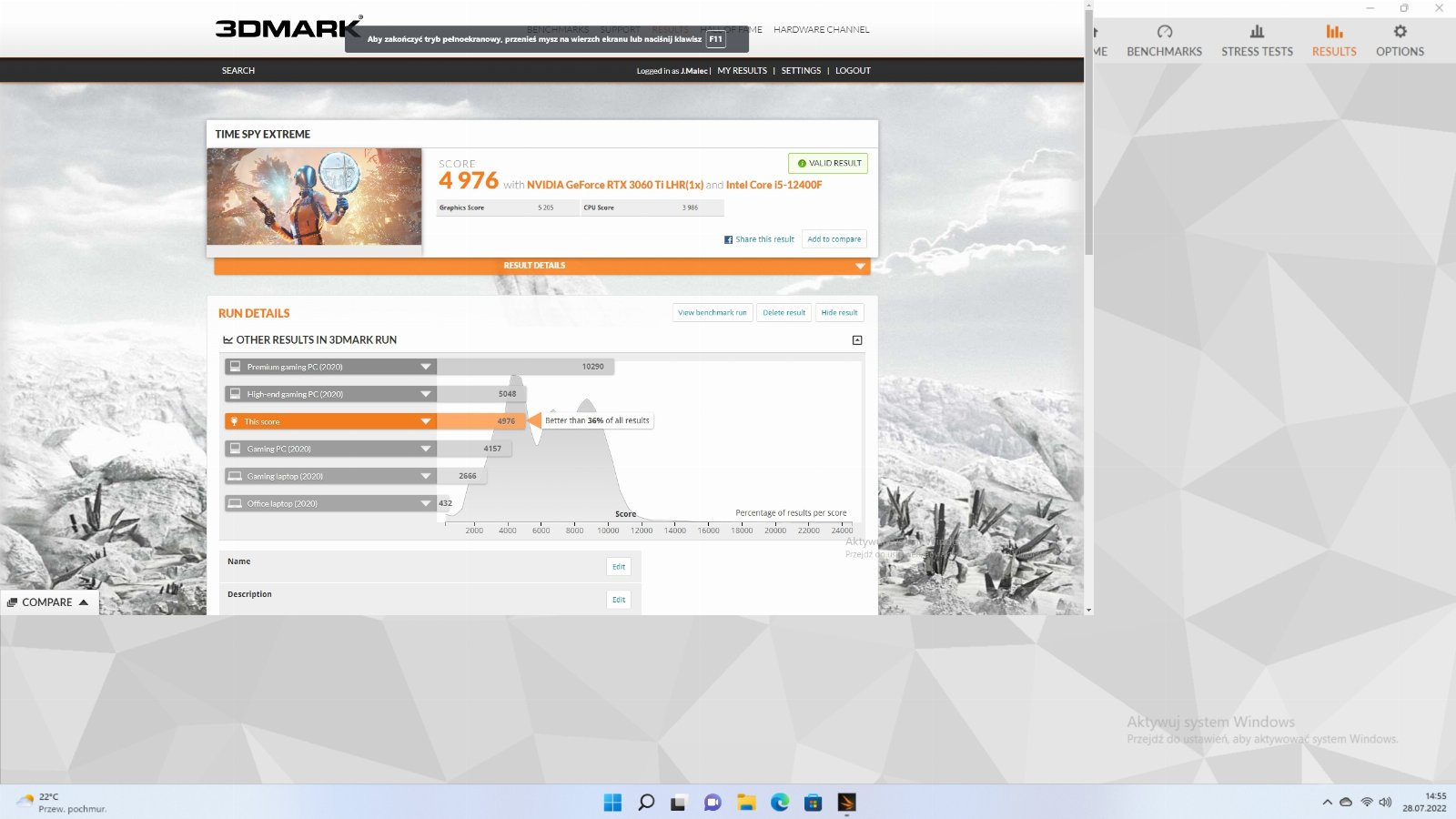Click the Graphics Score row

click(508, 207)
